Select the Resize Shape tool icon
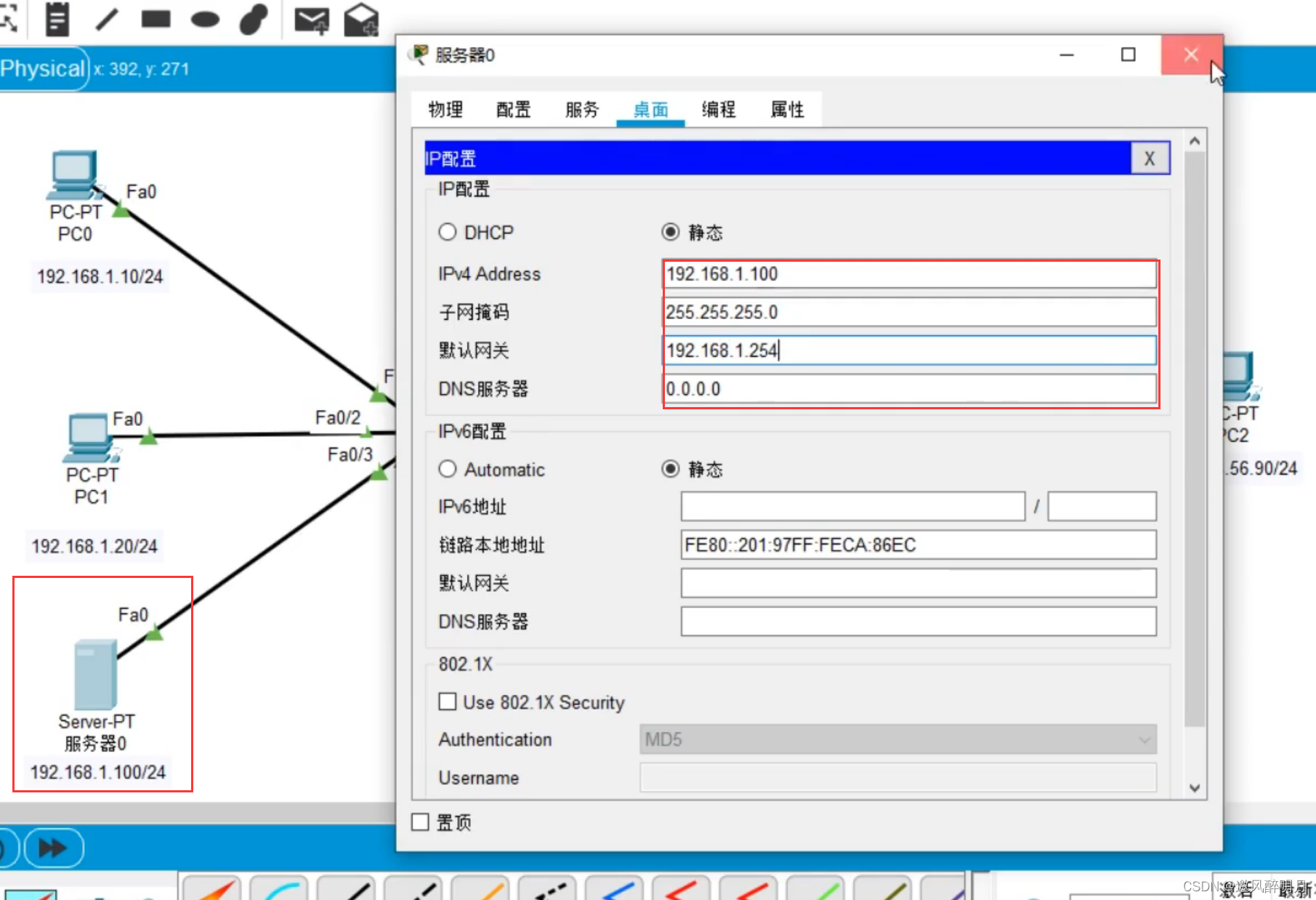 point(9,19)
